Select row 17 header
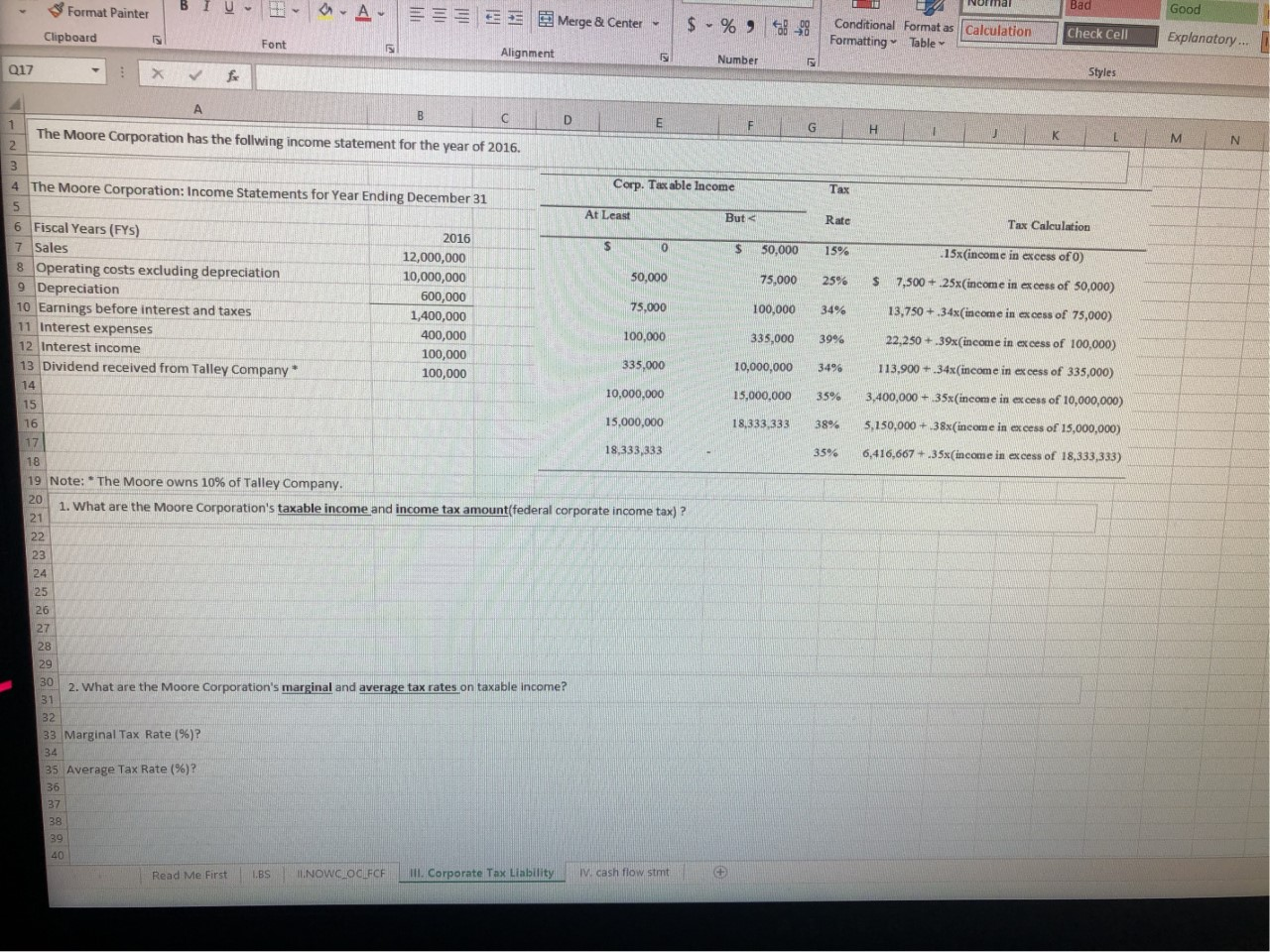The height and width of the screenshot is (952, 1270). point(32,442)
